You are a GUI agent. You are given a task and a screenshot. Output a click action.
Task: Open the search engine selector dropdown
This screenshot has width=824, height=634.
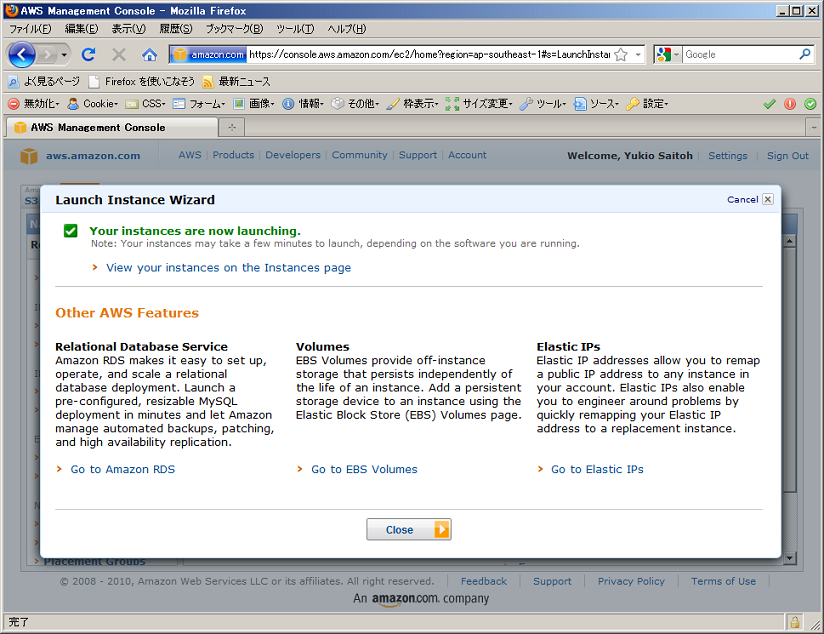pos(668,55)
